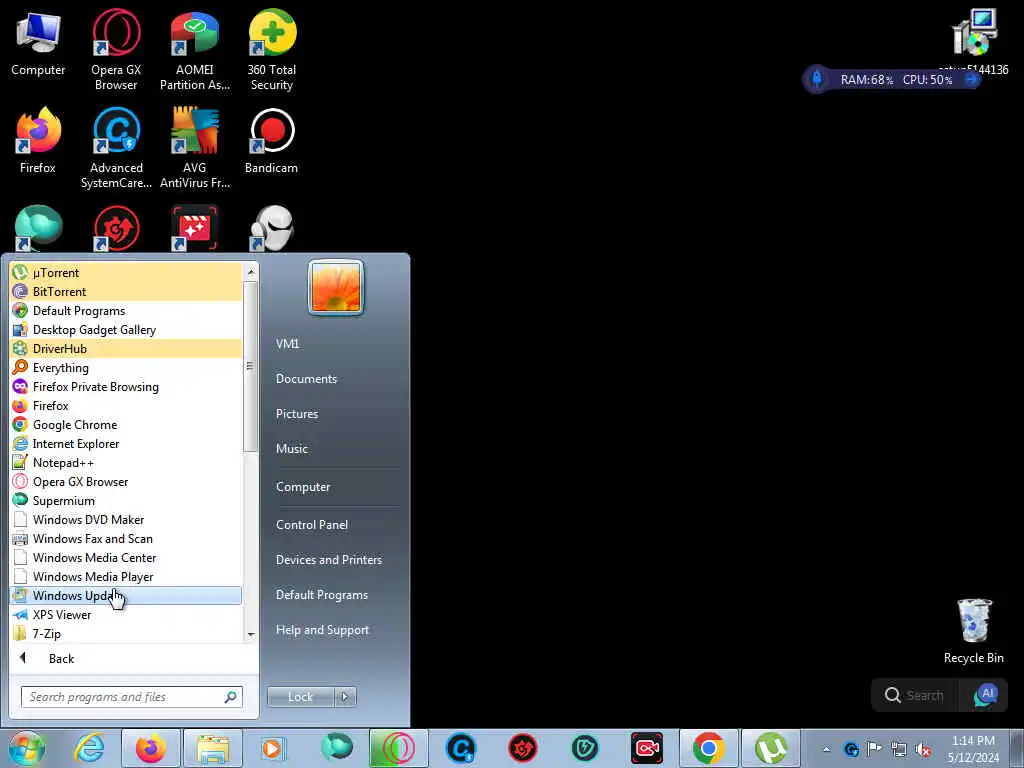Open Windows Update entry
Image resolution: width=1024 pixels, height=768 pixels.
click(125, 595)
